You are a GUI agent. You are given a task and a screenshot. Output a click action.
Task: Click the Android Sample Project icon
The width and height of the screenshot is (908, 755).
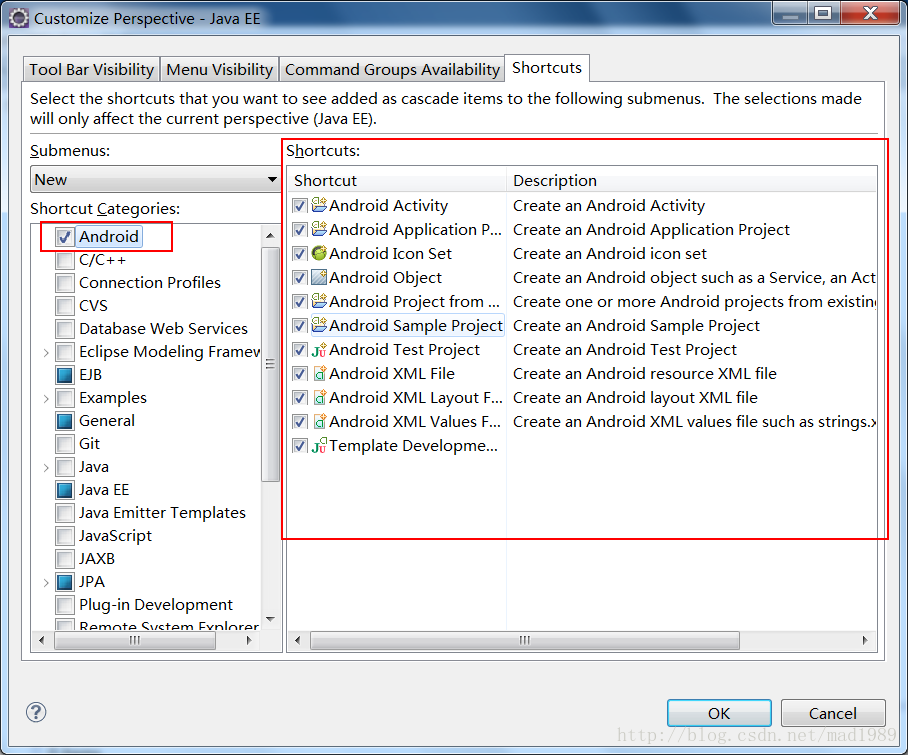[x=319, y=325]
